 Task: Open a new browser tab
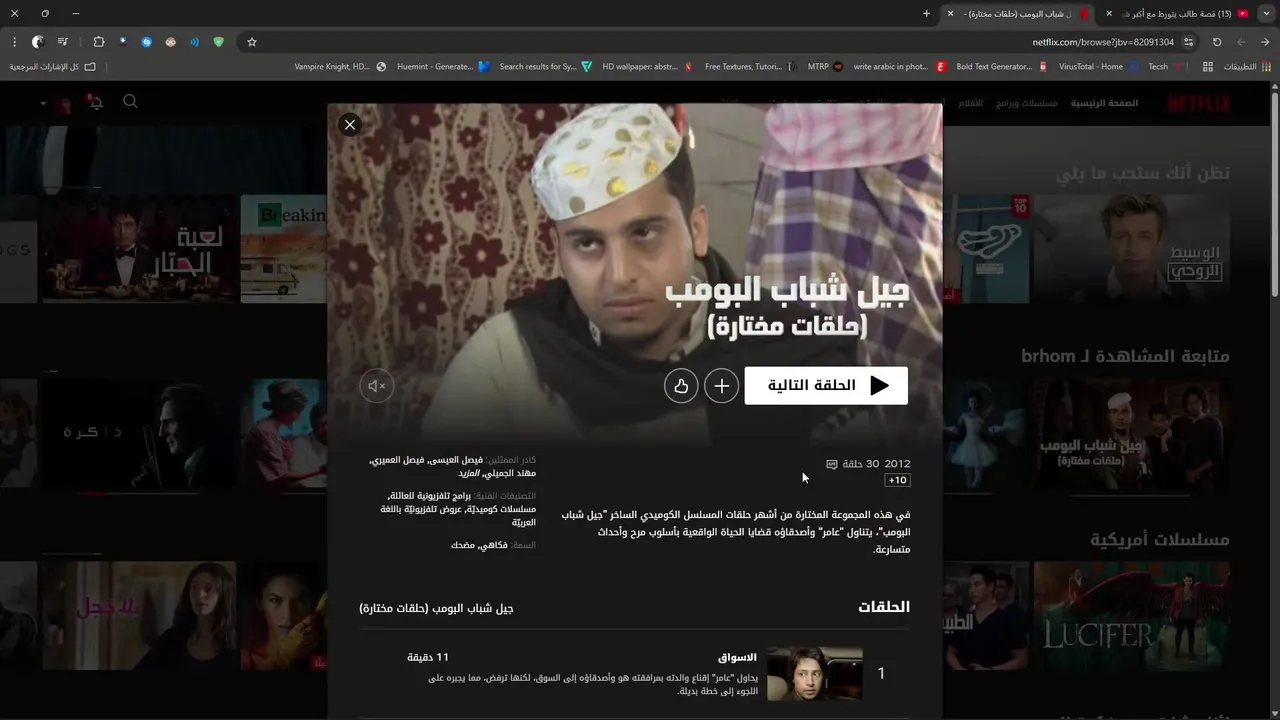click(x=926, y=14)
